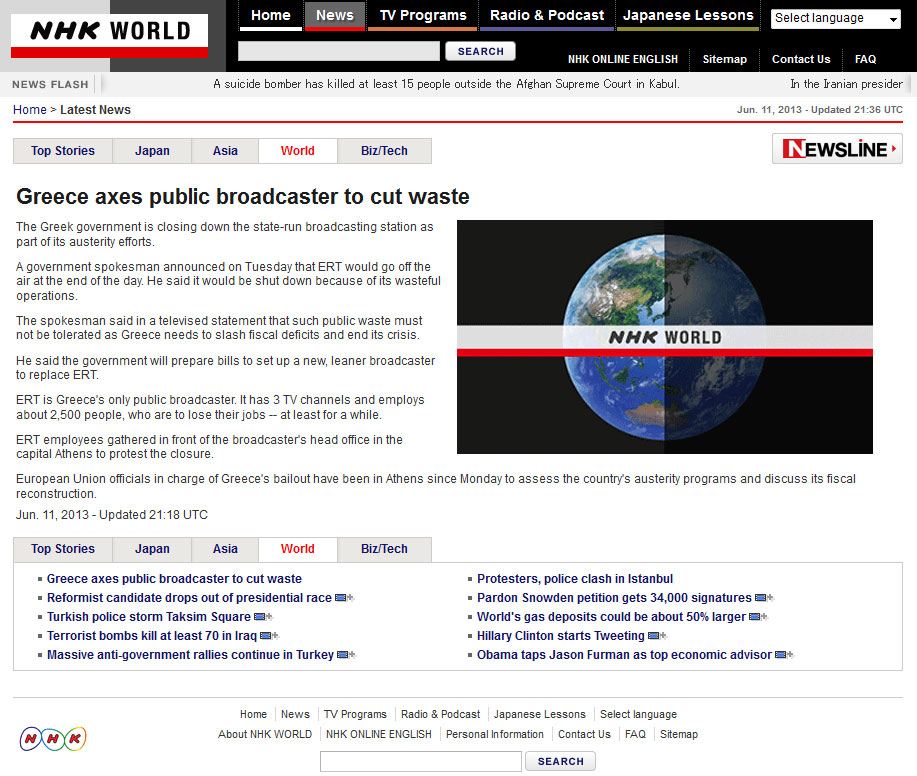
Task: Click the NEWSLINE logo banner
Action: (836, 149)
